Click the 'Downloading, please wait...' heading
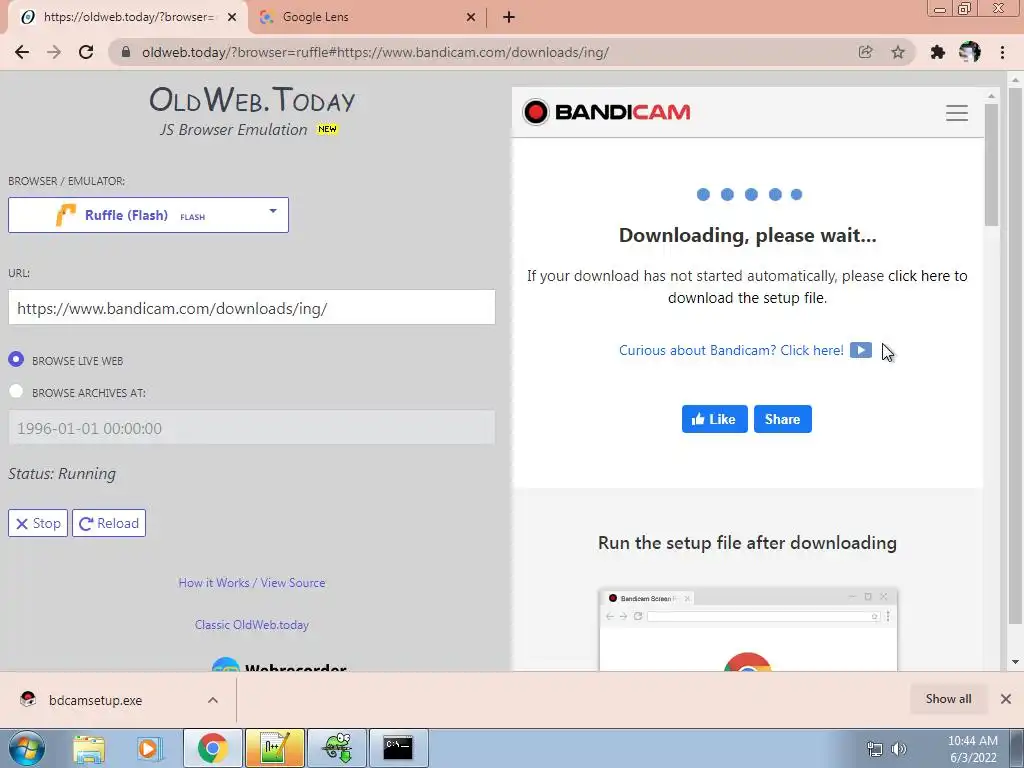The image size is (1024, 768). pyautogui.click(x=748, y=235)
